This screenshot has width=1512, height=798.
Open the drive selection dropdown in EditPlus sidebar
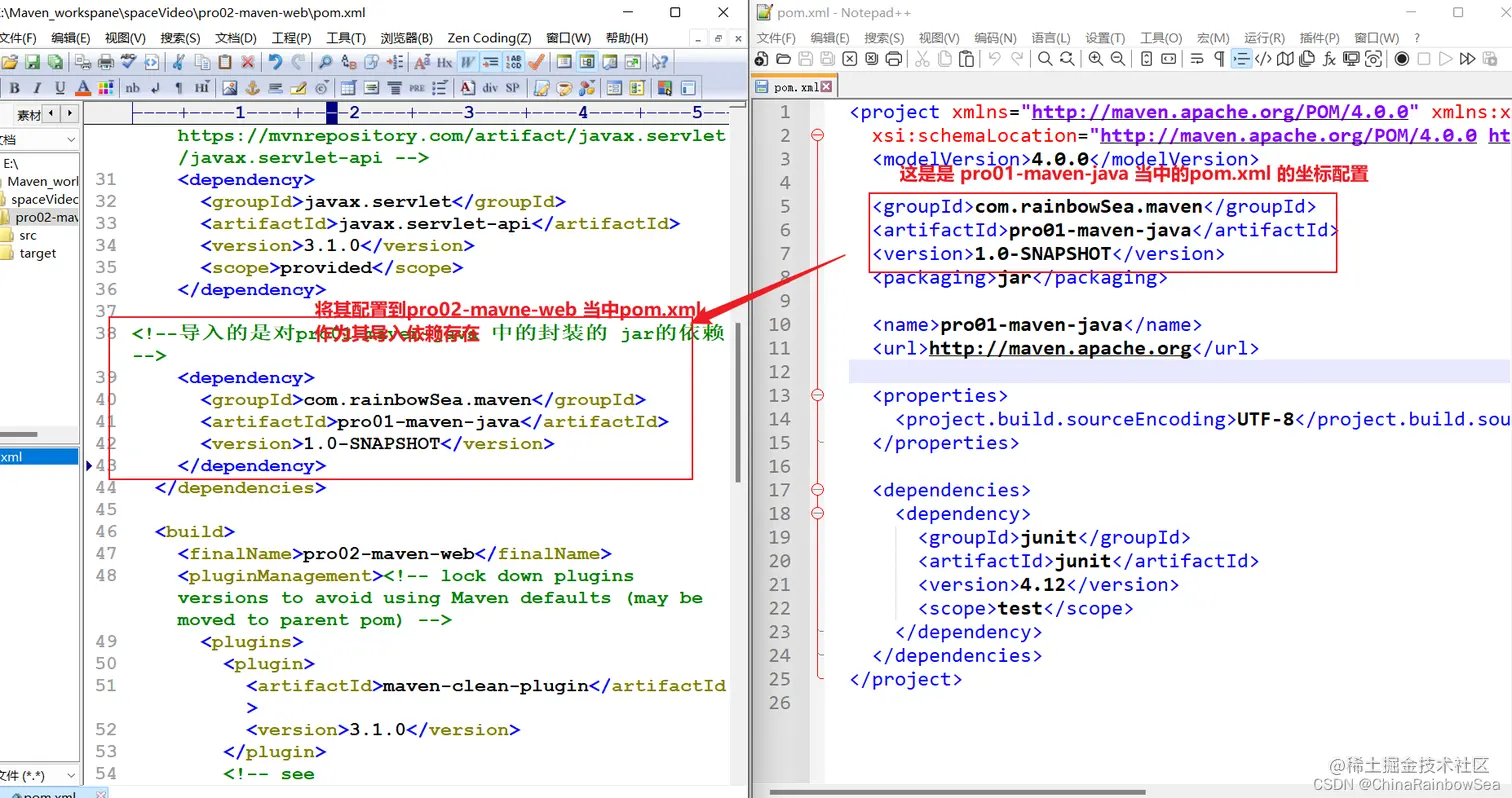pos(70,140)
